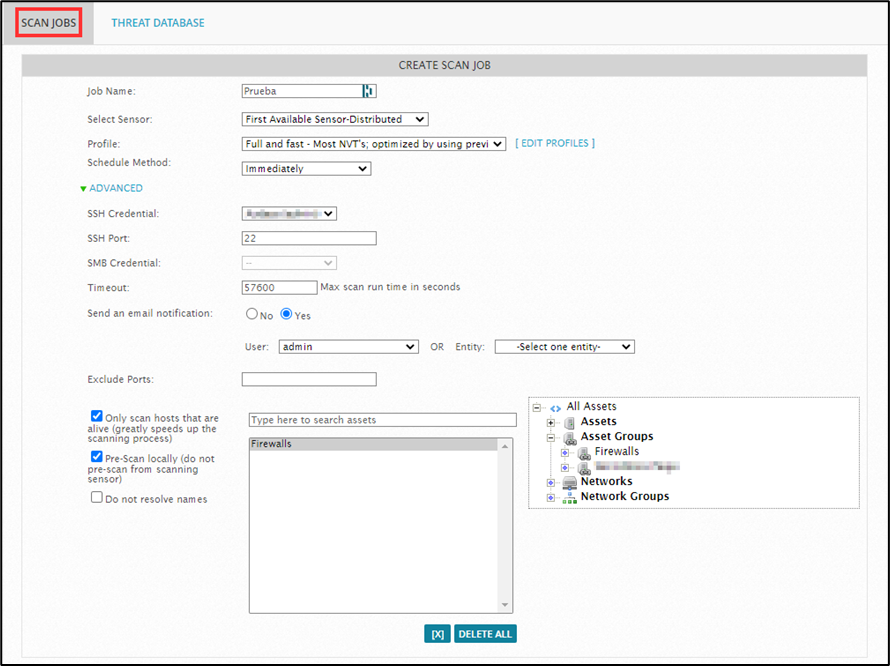Uncheck Only scan hosts that are alive

pos(97,416)
